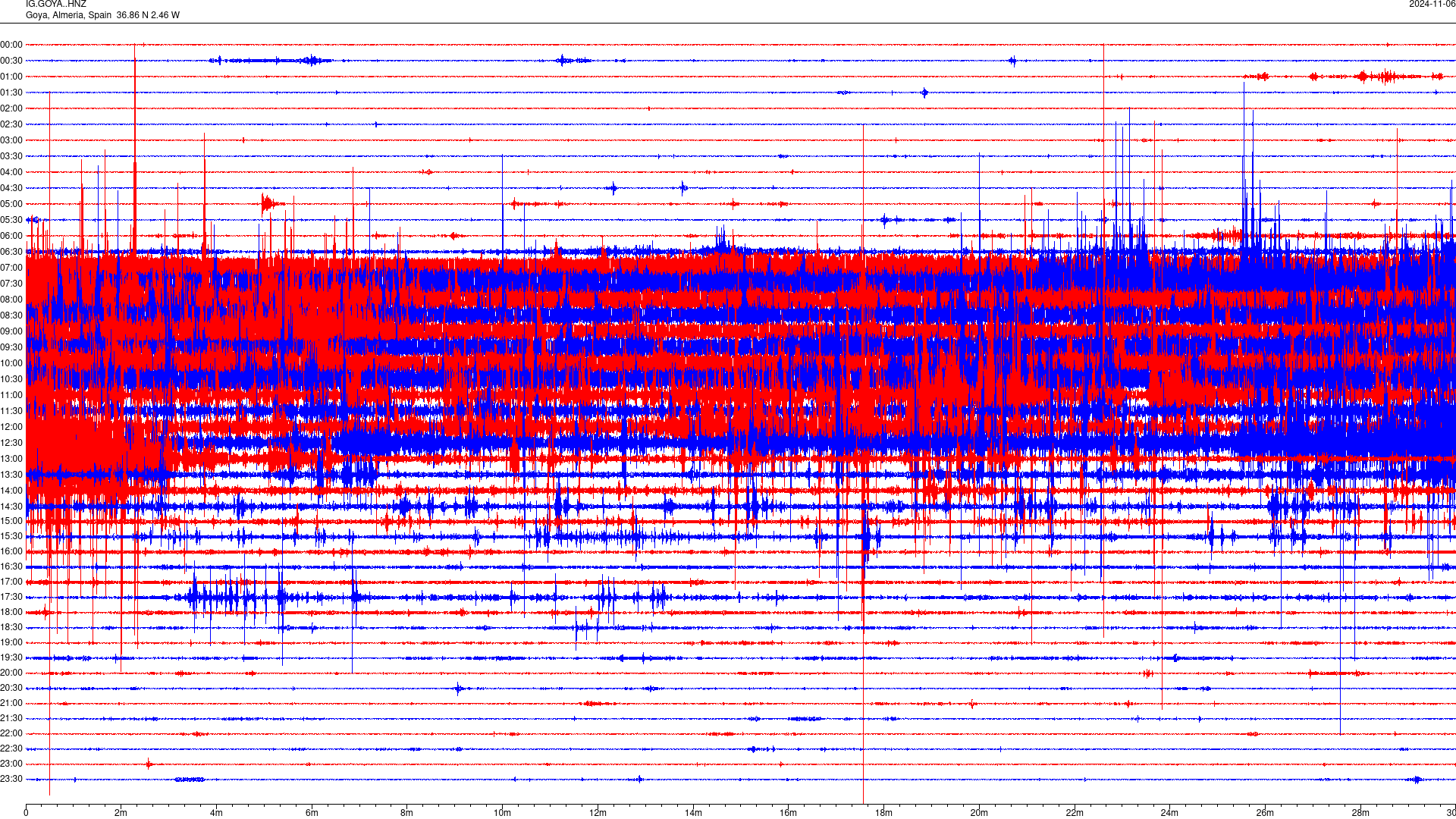Select the 13:30 time row label
Screen dimensions: 1456x819
(x=11, y=475)
